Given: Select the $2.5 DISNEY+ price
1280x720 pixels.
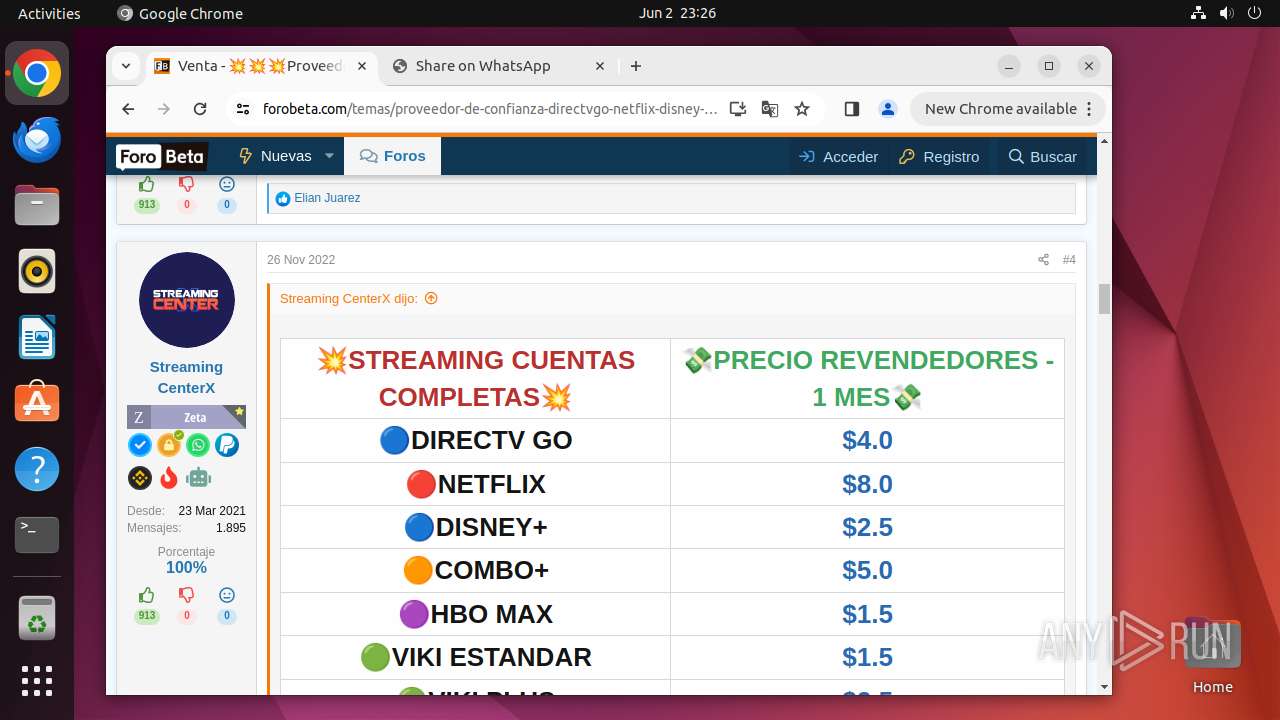Looking at the screenshot, I should (x=867, y=527).
